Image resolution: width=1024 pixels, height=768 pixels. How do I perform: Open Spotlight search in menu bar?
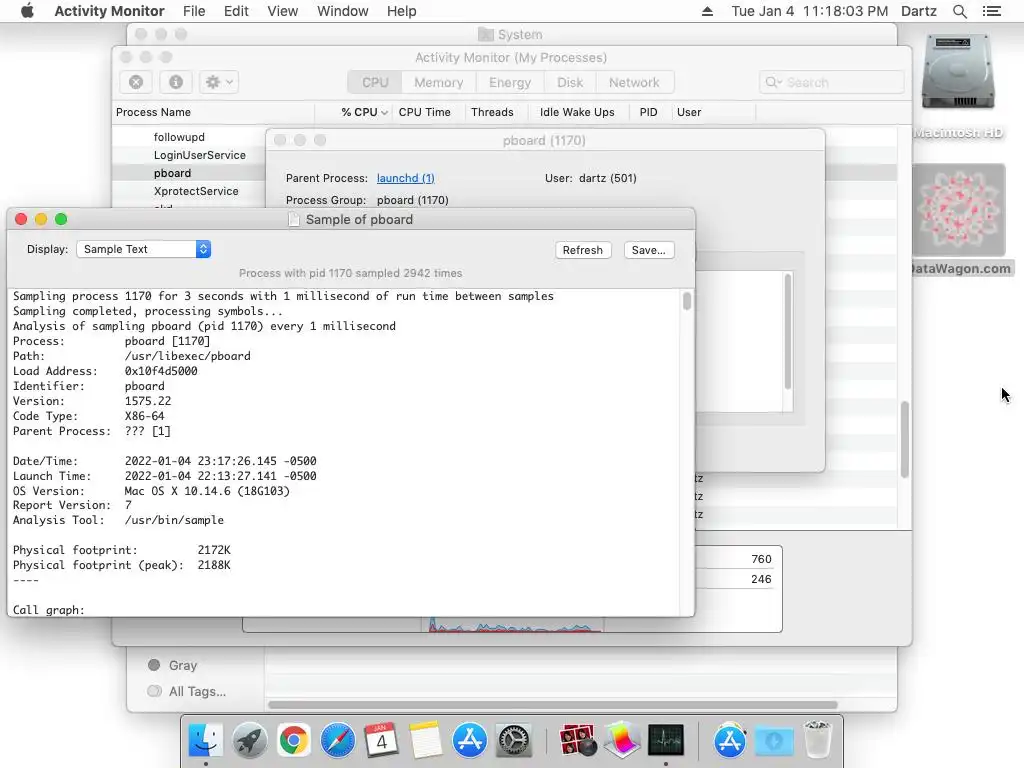(x=959, y=11)
